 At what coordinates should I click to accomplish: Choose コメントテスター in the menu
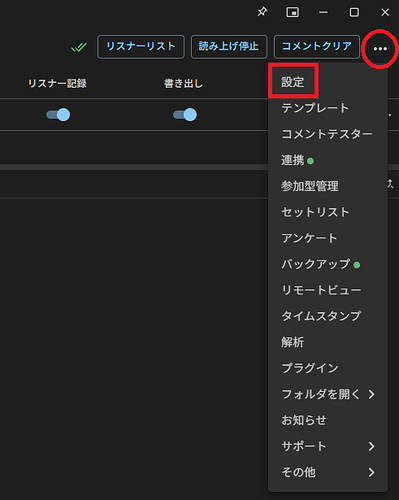click(x=328, y=134)
